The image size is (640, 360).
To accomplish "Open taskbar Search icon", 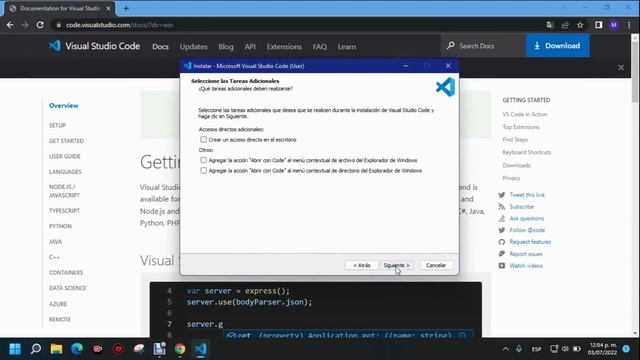I will point(36,349).
